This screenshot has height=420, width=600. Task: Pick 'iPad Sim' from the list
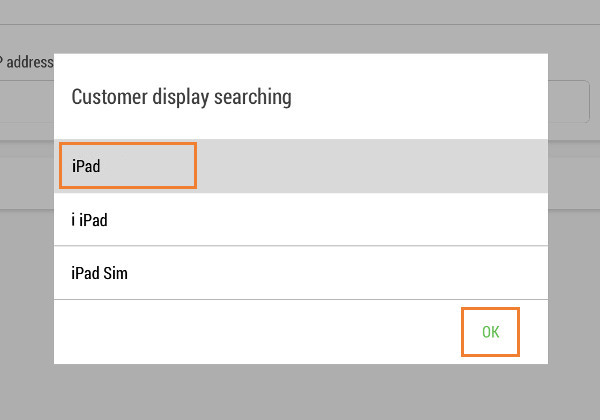click(x=300, y=272)
